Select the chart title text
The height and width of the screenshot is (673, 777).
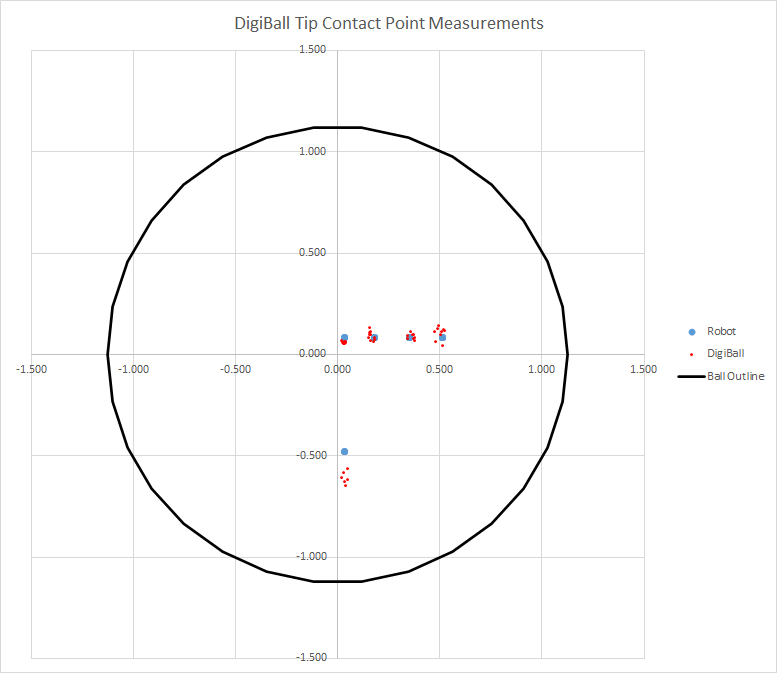point(388,23)
